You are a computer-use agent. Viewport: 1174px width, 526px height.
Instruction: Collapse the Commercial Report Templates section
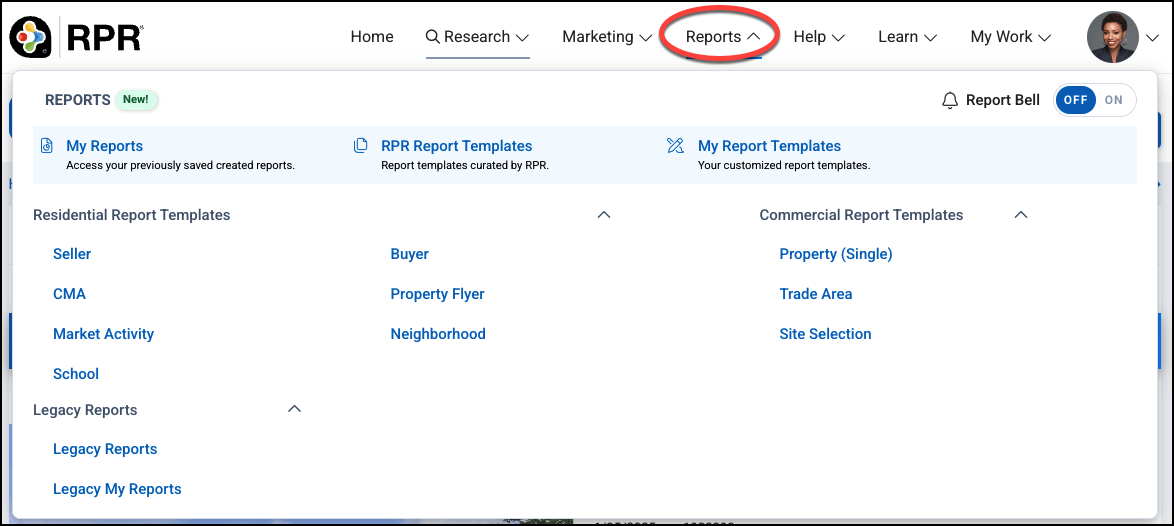pyautogui.click(x=1021, y=215)
